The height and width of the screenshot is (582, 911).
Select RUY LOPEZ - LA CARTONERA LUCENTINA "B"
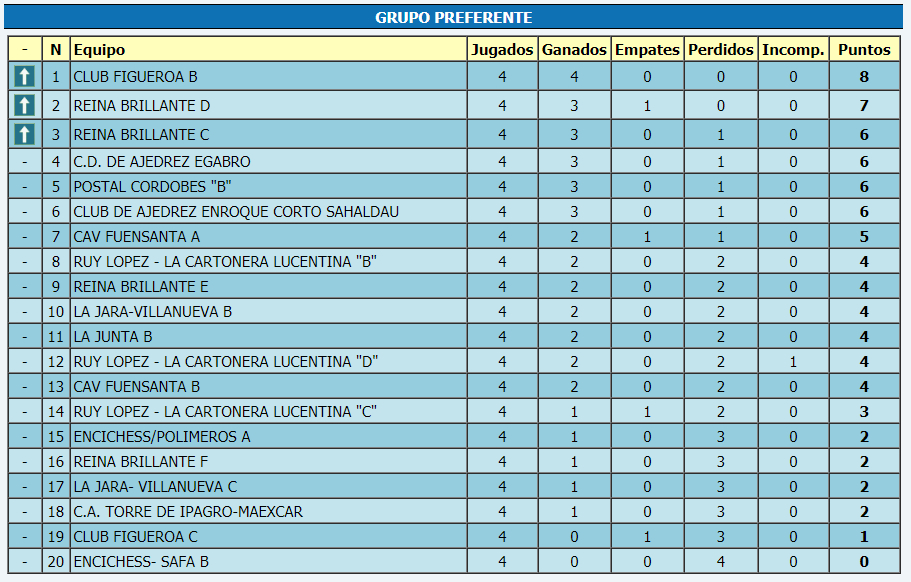pos(225,261)
